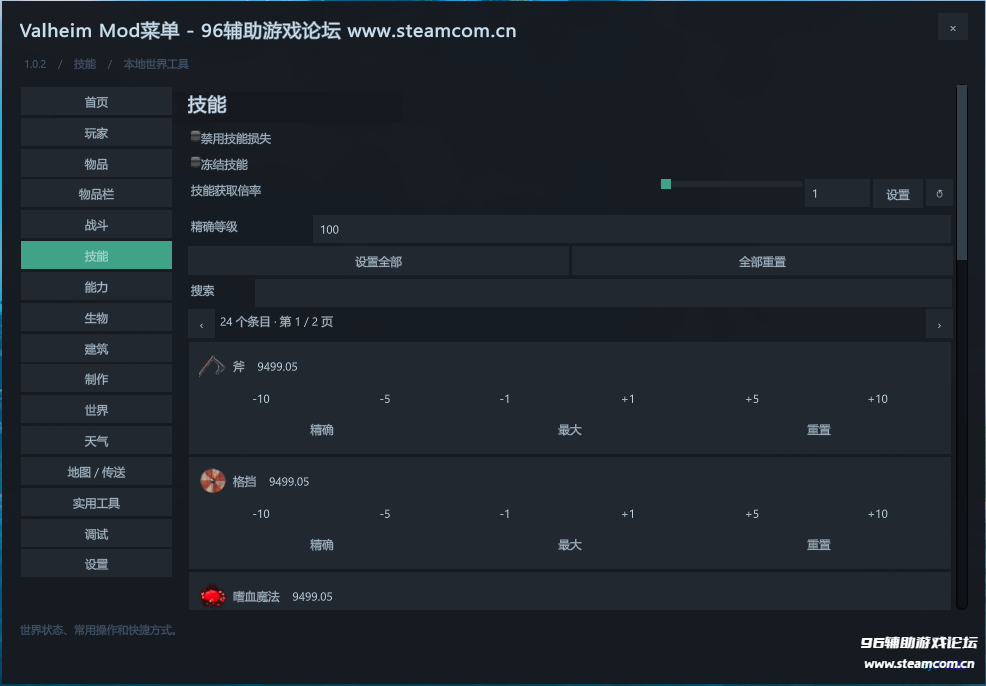Open the 建筑 section
This screenshot has height=686, width=986.
pos(96,348)
